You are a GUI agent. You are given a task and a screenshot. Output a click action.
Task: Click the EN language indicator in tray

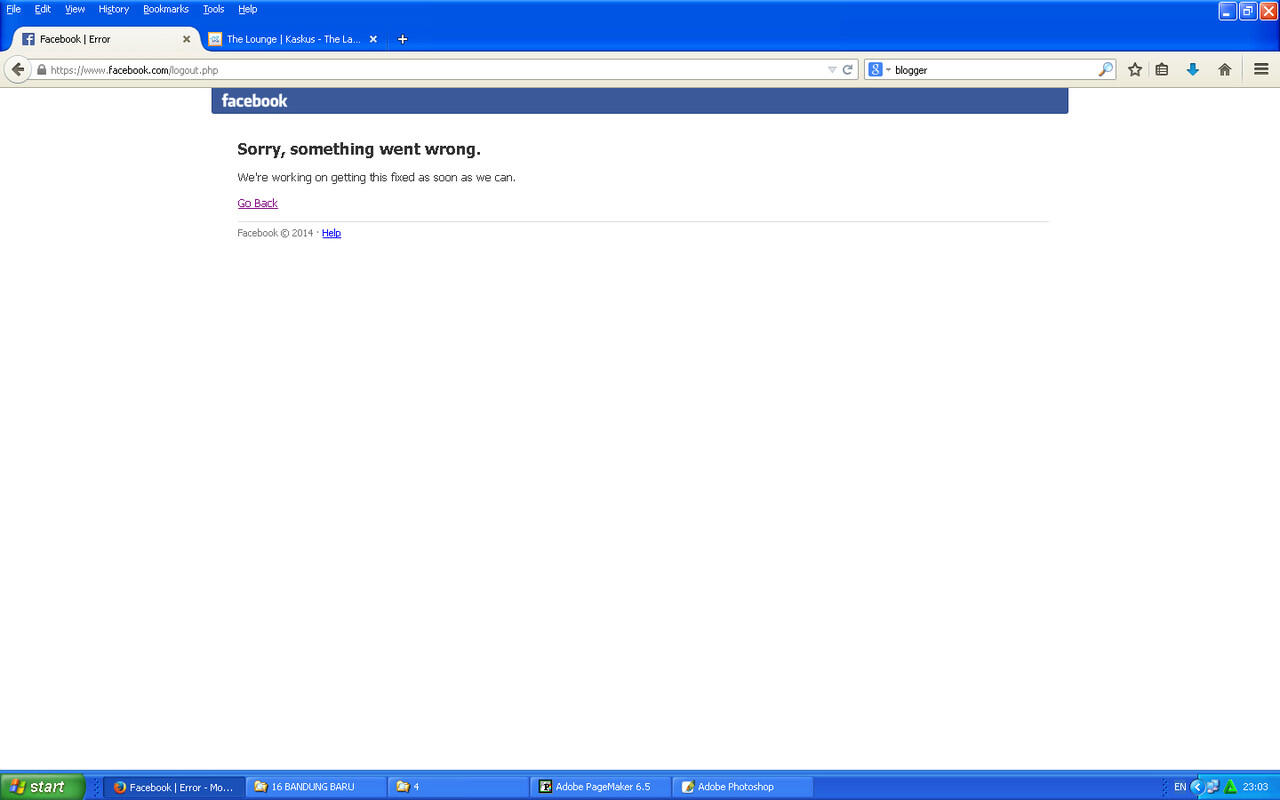(x=1180, y=787)
